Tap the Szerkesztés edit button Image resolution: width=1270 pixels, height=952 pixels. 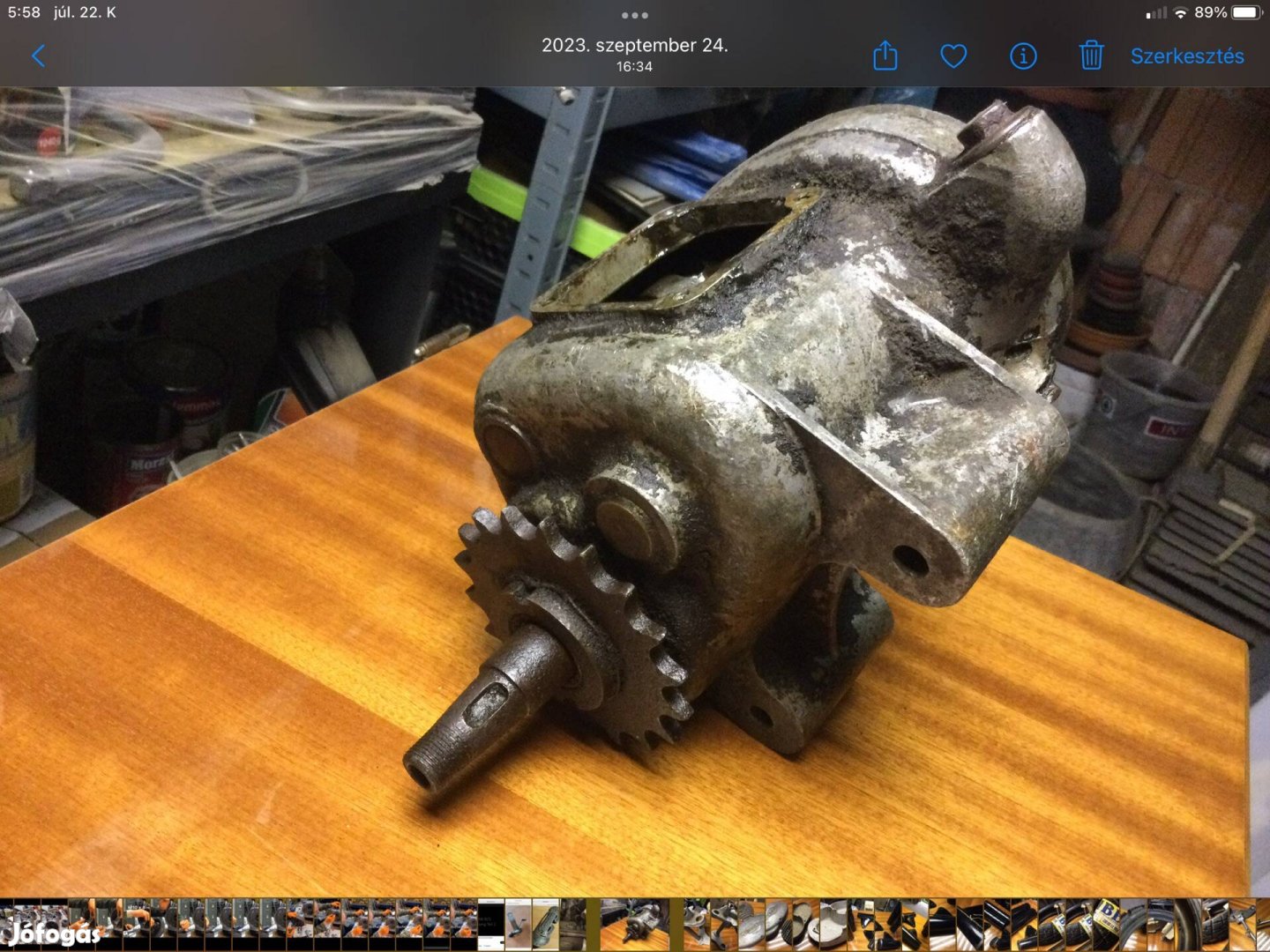click(x=1187, y=56)
